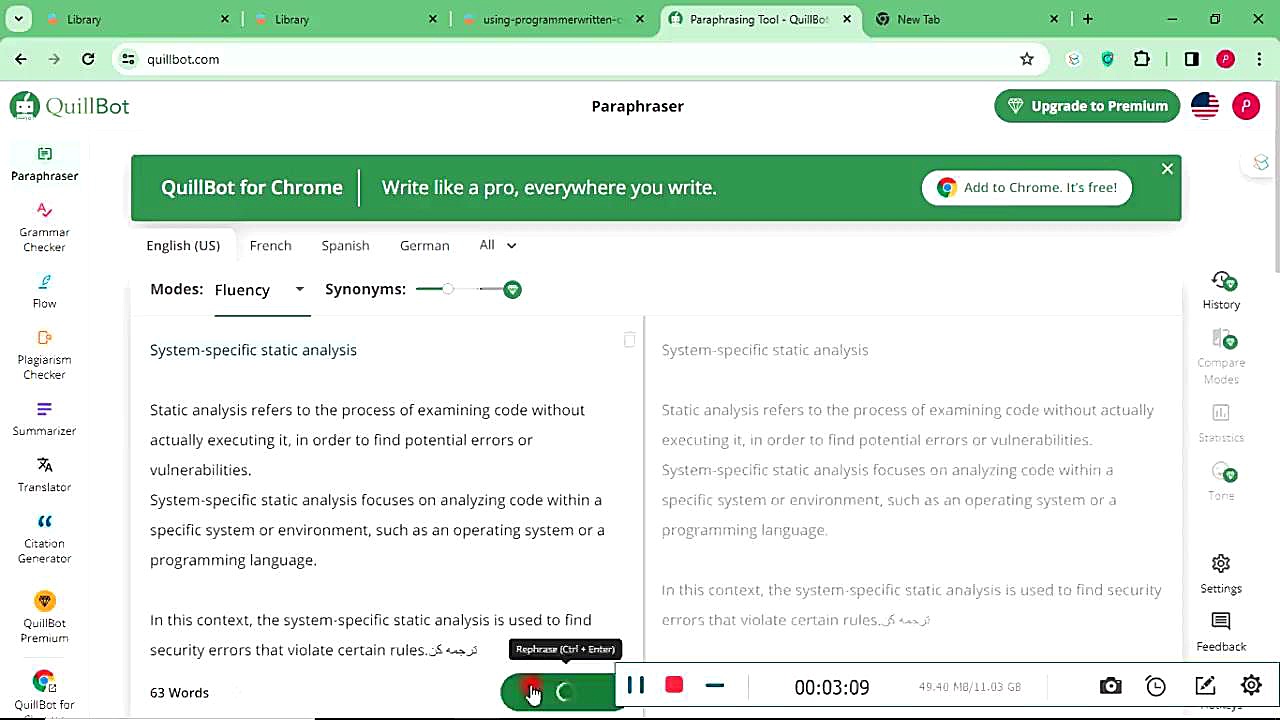This screenshot has height=720, width=1280.
Task: Switch to the first Library browser tab
Action: [137, 19]
